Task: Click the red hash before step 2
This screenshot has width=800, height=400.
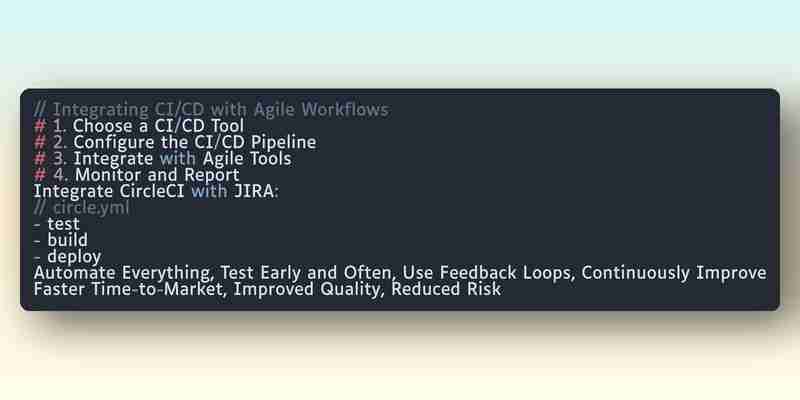Action: pyautogui.click(x=40, y=142)
